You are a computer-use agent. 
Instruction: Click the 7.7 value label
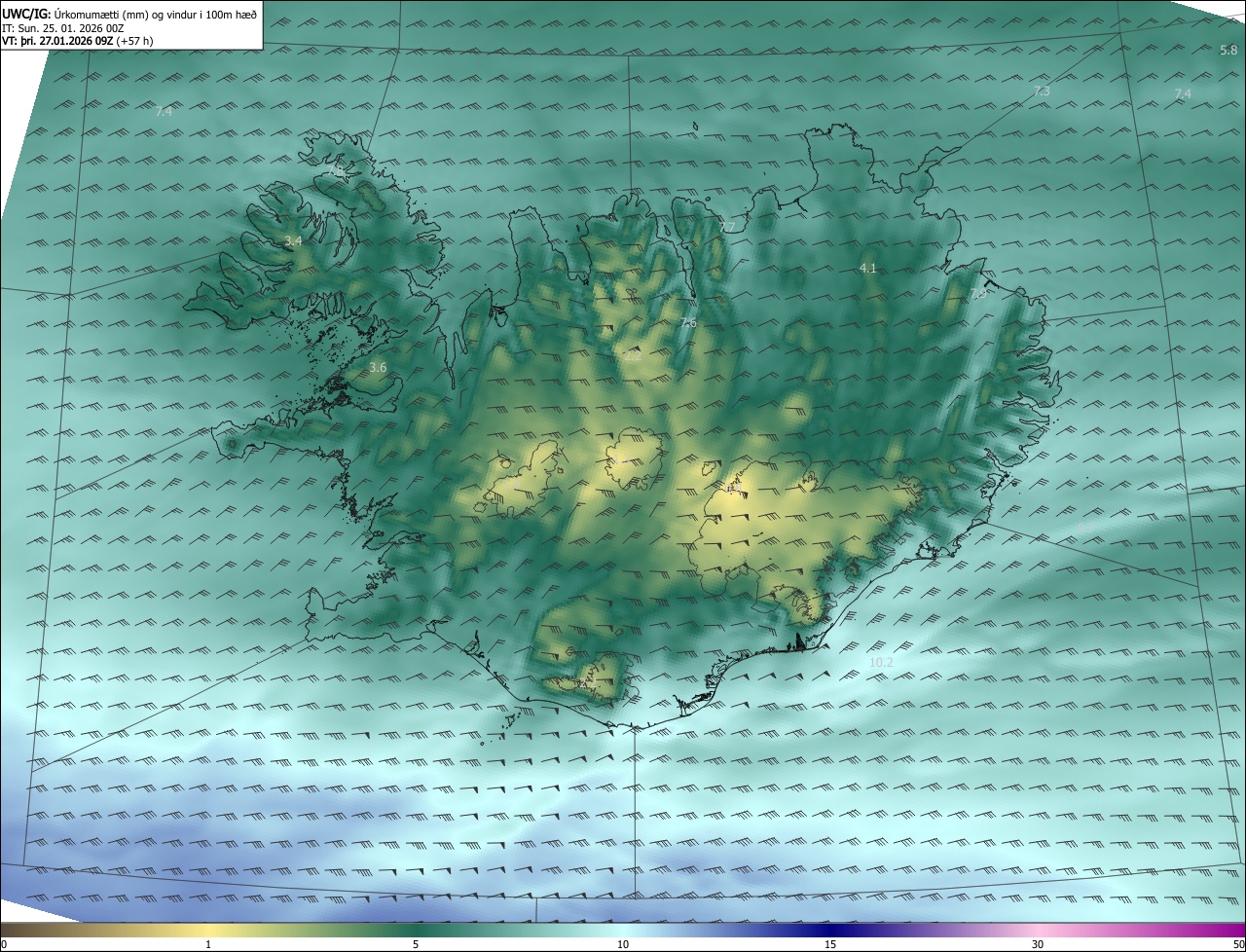pos(727,228)
